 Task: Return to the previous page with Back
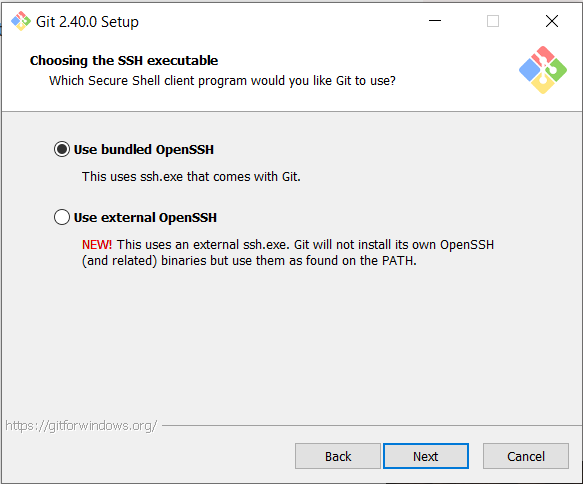pos(338,456)
